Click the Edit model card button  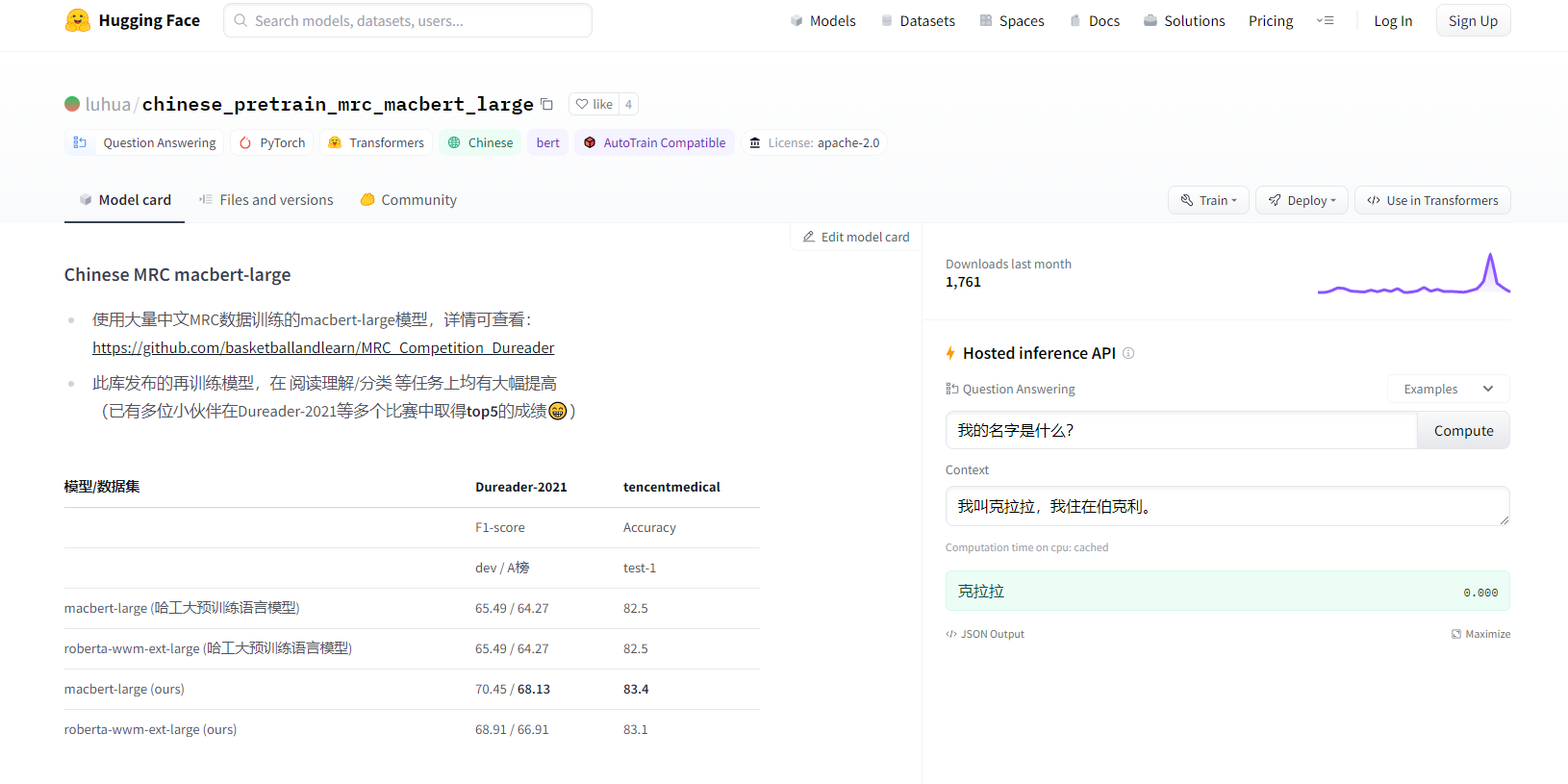[x=856, y=237]
